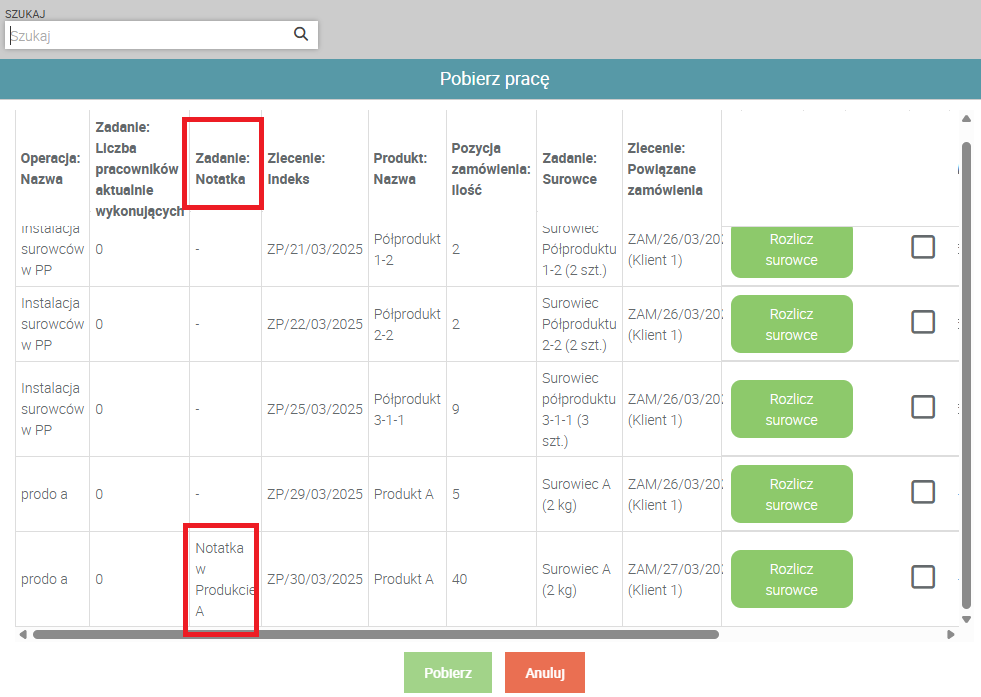Click the Produkt: Nazwa column header

[x=400, y=168]
